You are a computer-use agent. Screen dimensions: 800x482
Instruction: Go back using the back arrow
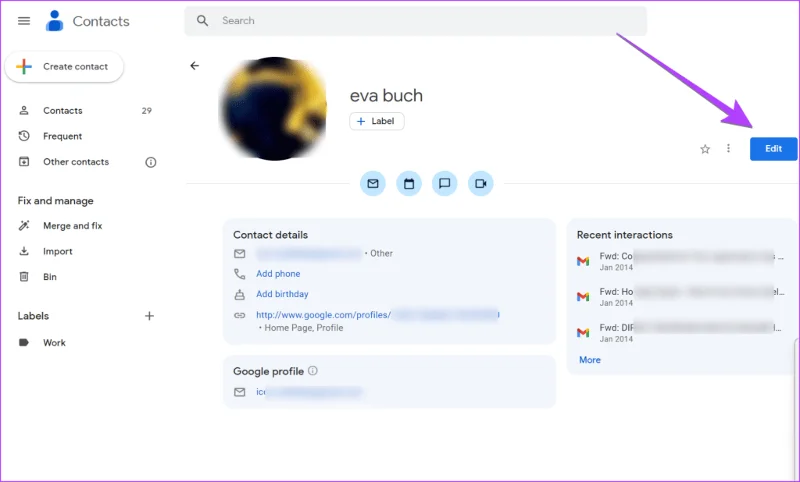(x=194, y=66)
